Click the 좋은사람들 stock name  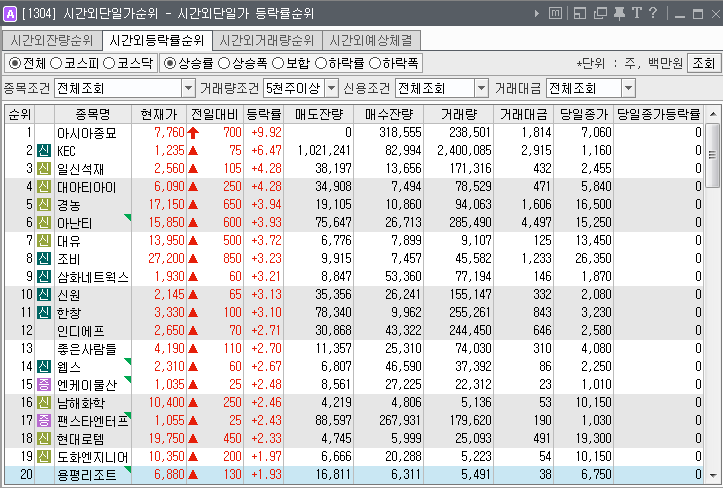[x=86, y=349]
